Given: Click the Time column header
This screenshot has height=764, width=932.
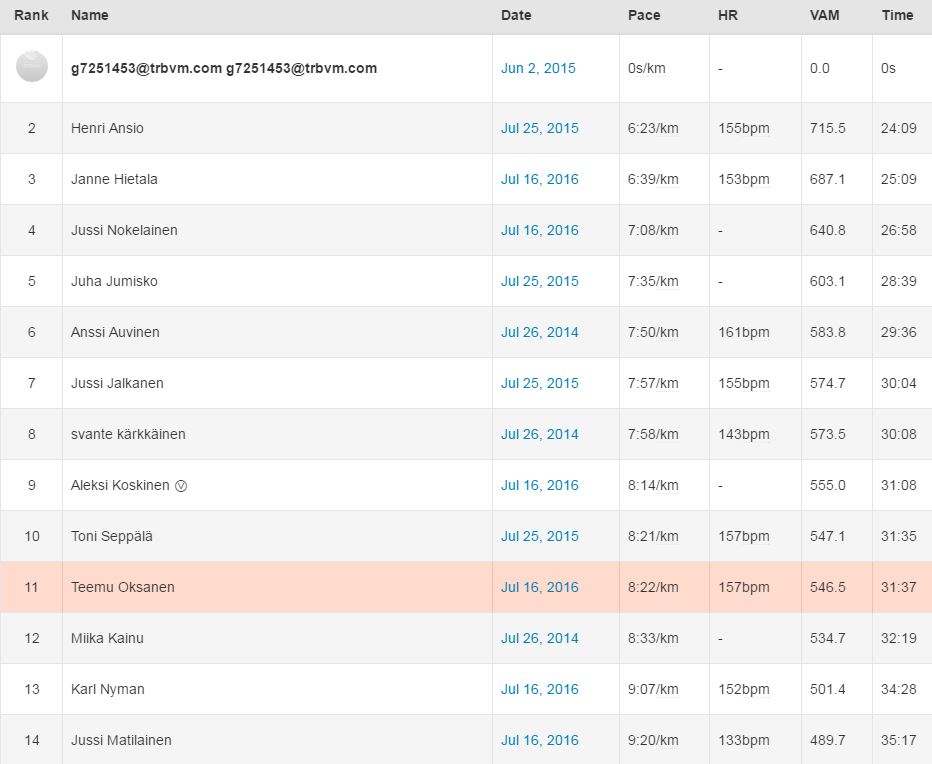Looking at the screenshot, I should tap(897, 15).
